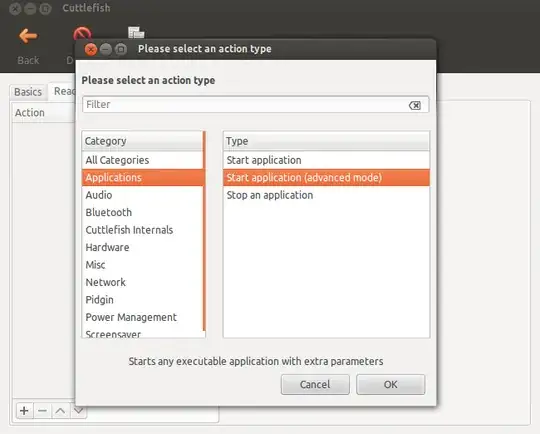Select the Applications category

(143, 177)
